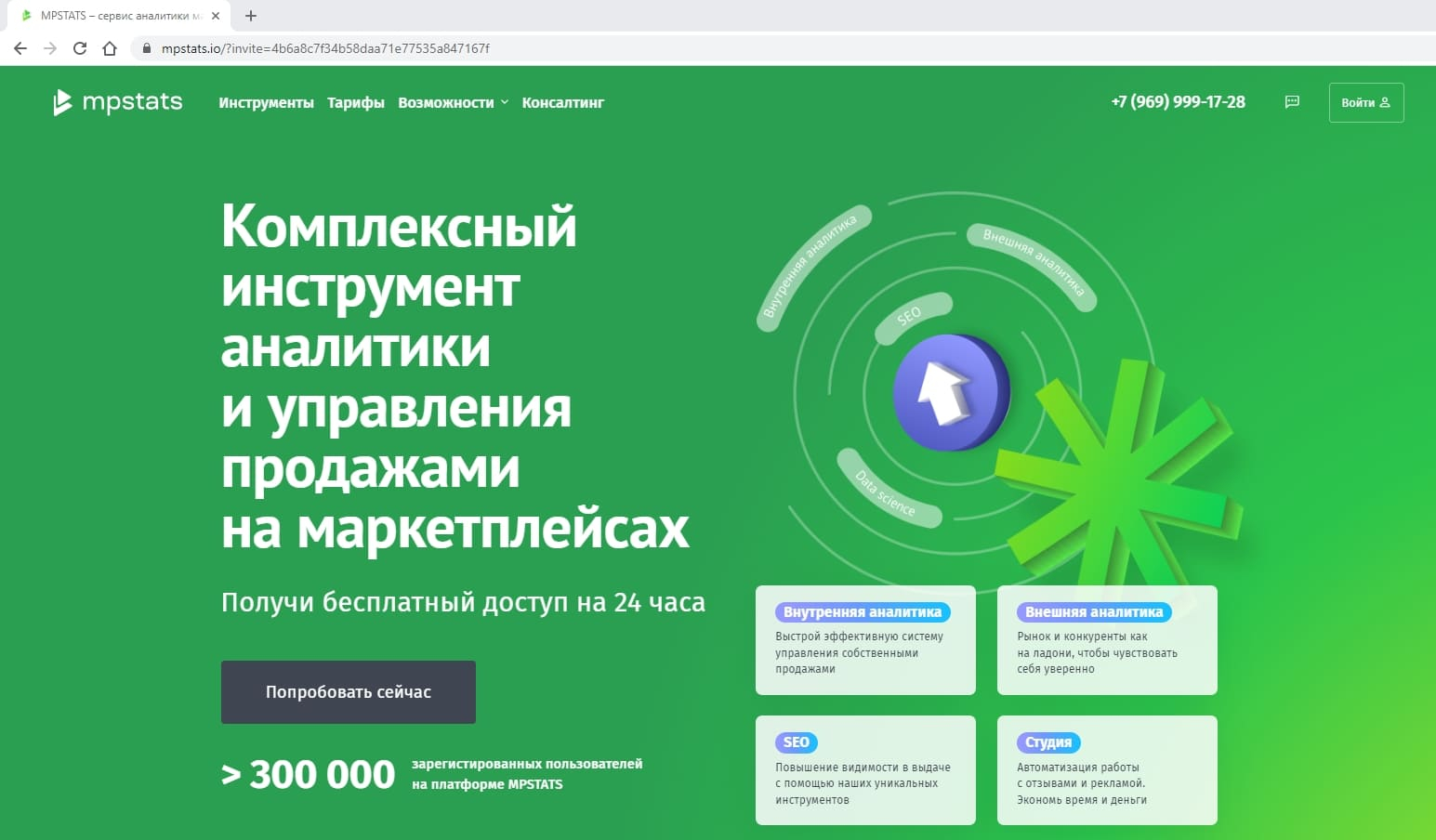Image resolution: width=1436 pixels, height=840 pixels.
Task: Click the зарегистрированных пользователей caption
Action: point(527,774)
